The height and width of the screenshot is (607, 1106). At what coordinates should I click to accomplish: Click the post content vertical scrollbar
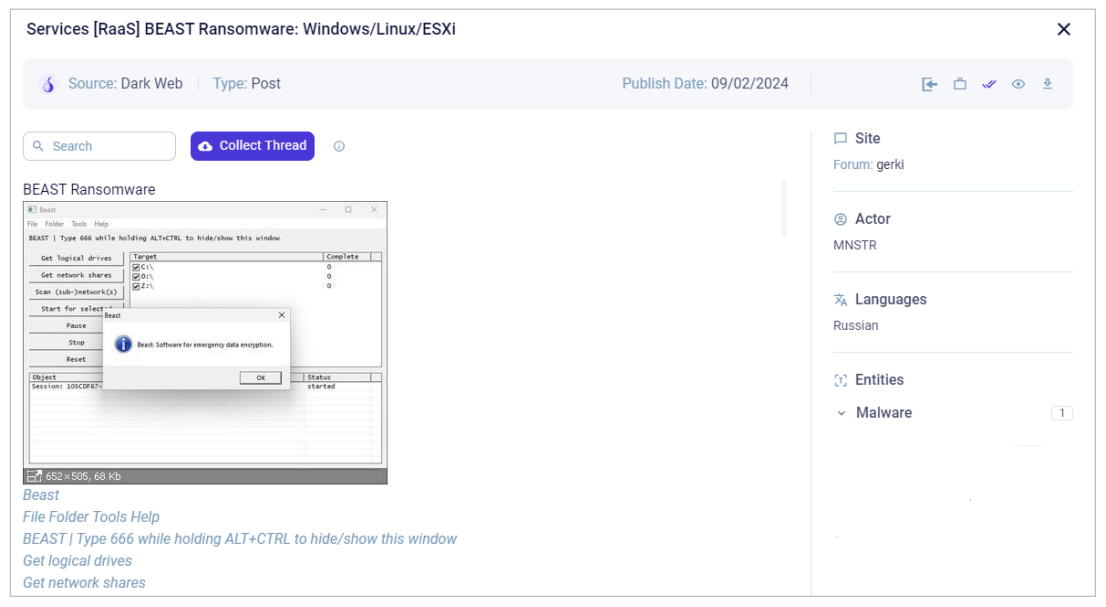[x=784, y=209]
